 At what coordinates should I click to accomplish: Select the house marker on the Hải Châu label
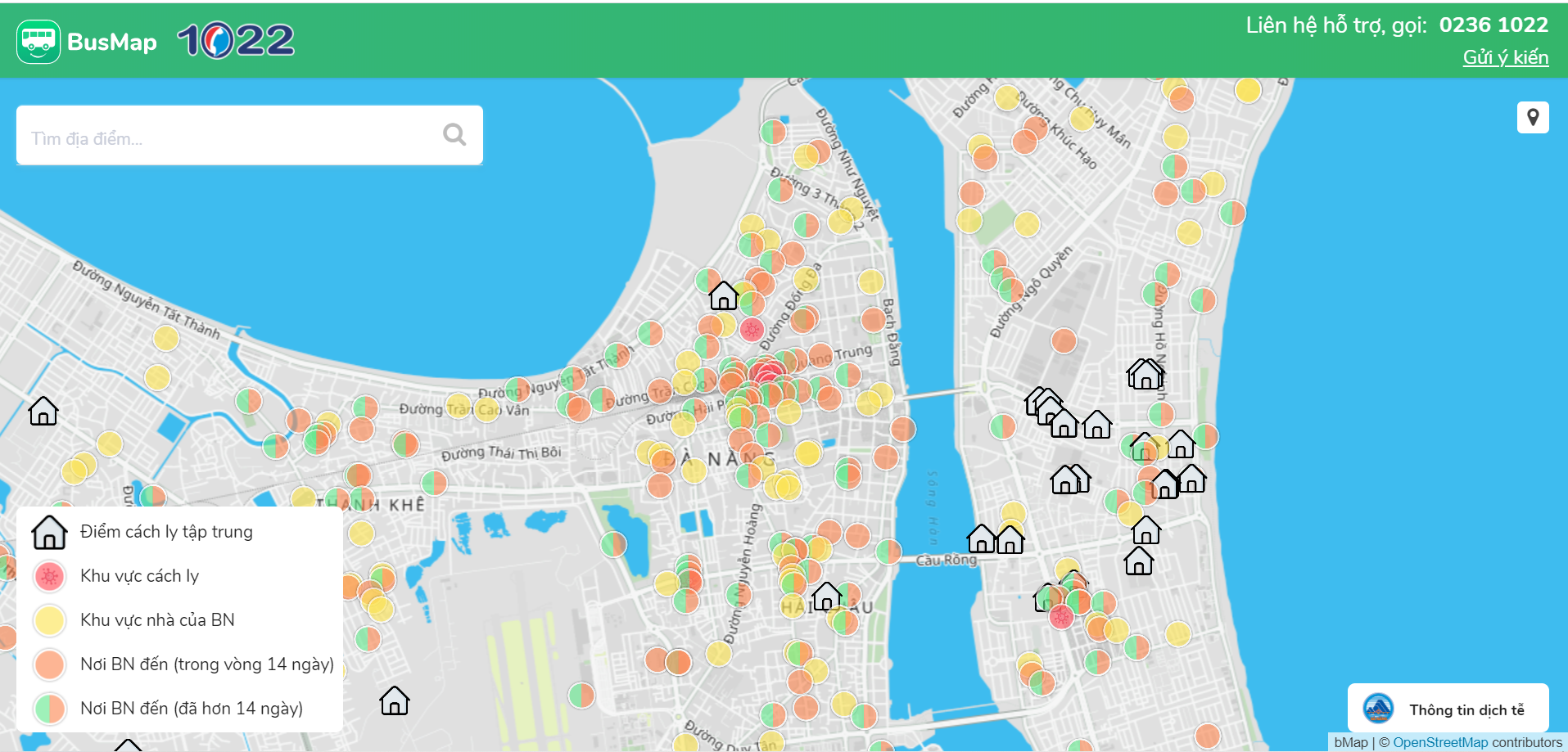[x=827, y=596]
